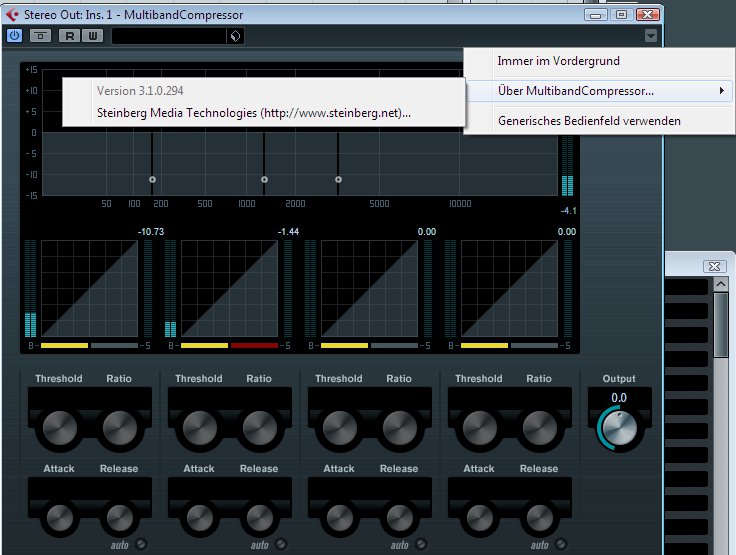Click band 2 Release knob

coord(260,518)
